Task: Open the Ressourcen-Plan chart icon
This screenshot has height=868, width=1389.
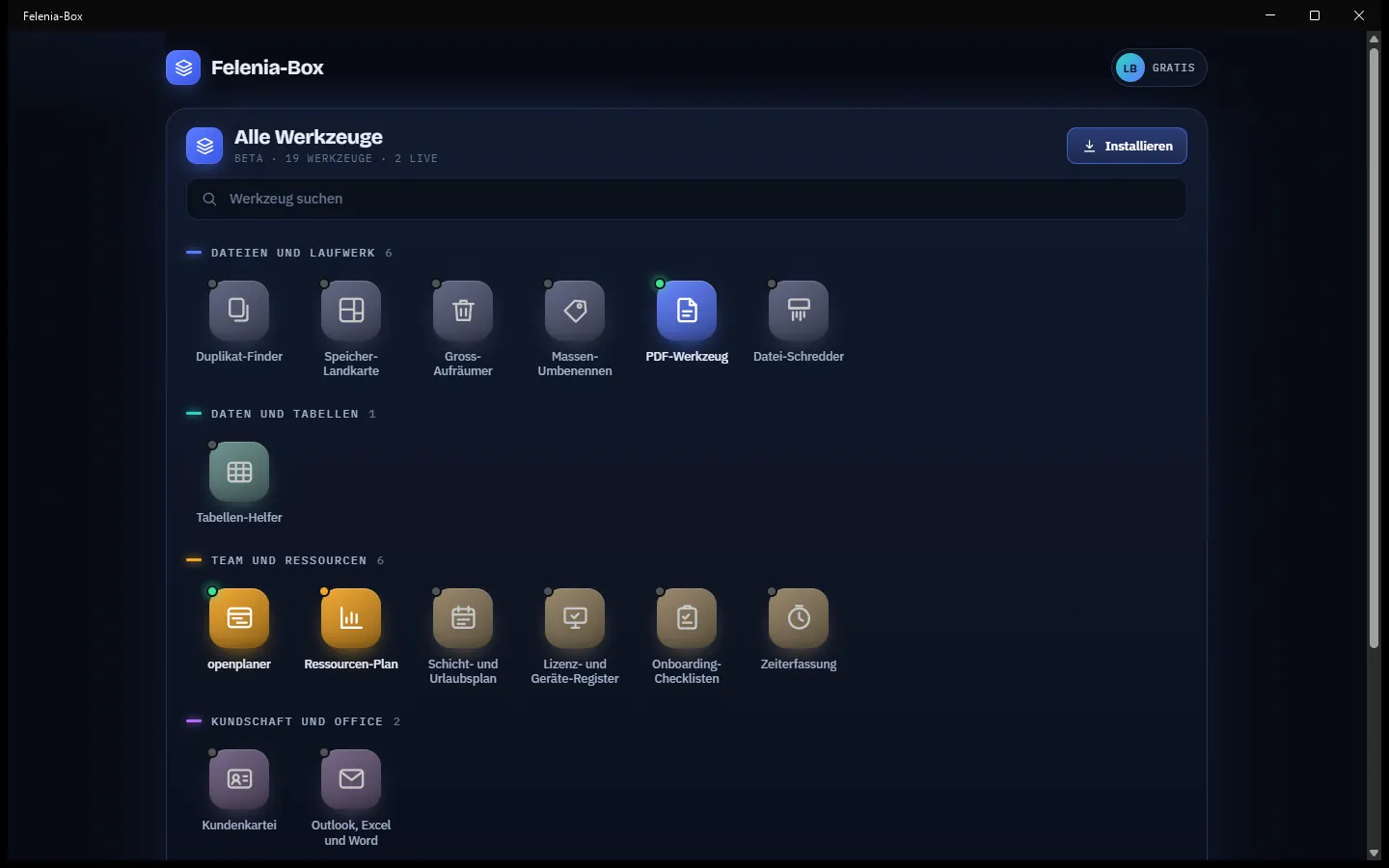Action: pyautogui.click(x=351, y=618)
